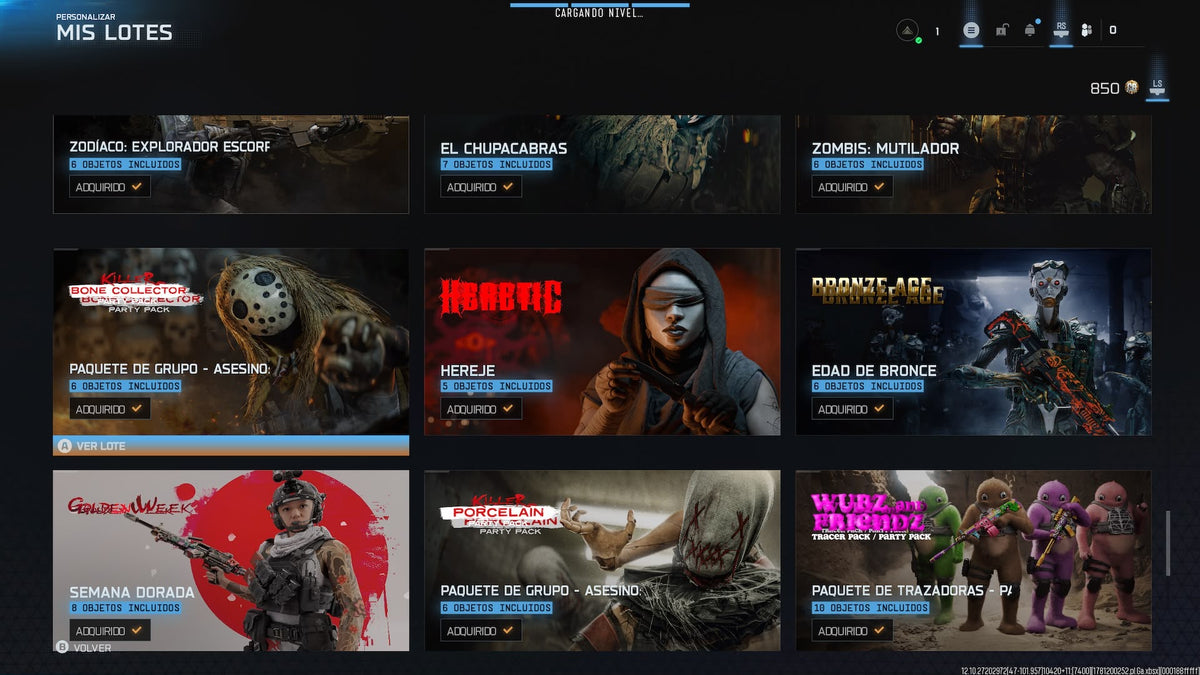Click the ZOMBIS: MUTILADOR title
Image resolution: width=1200 pixels, height=675 pixels.
(x=885, y=148)
